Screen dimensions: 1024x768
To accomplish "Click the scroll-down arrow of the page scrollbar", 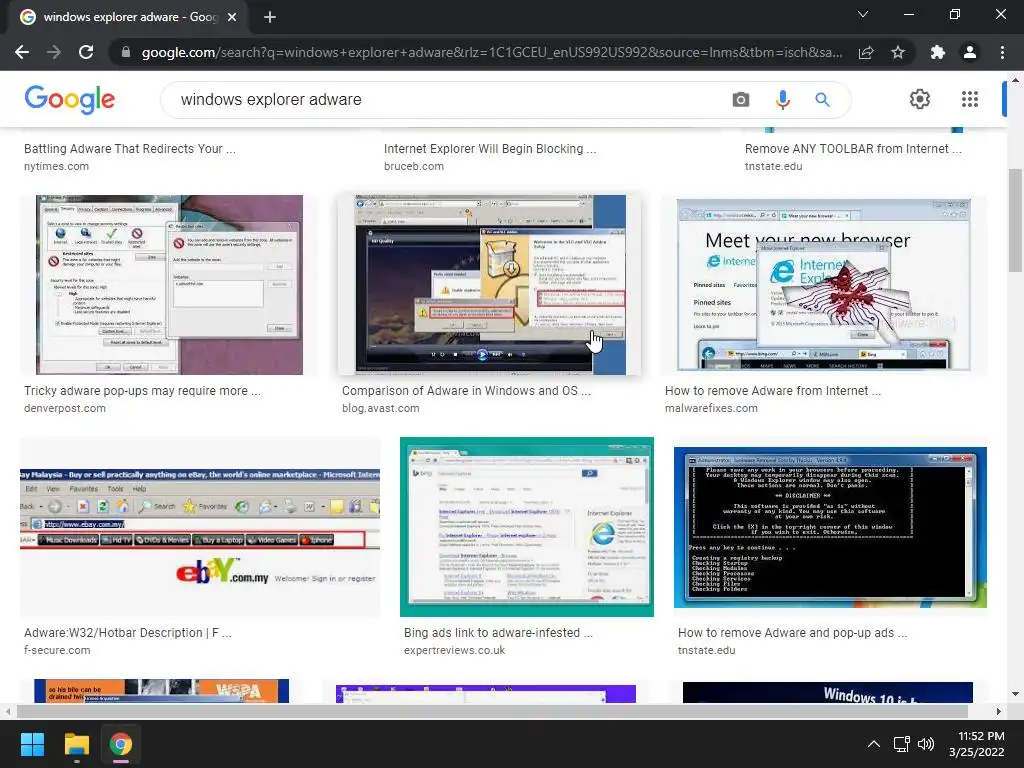I will pos(1015,694).
